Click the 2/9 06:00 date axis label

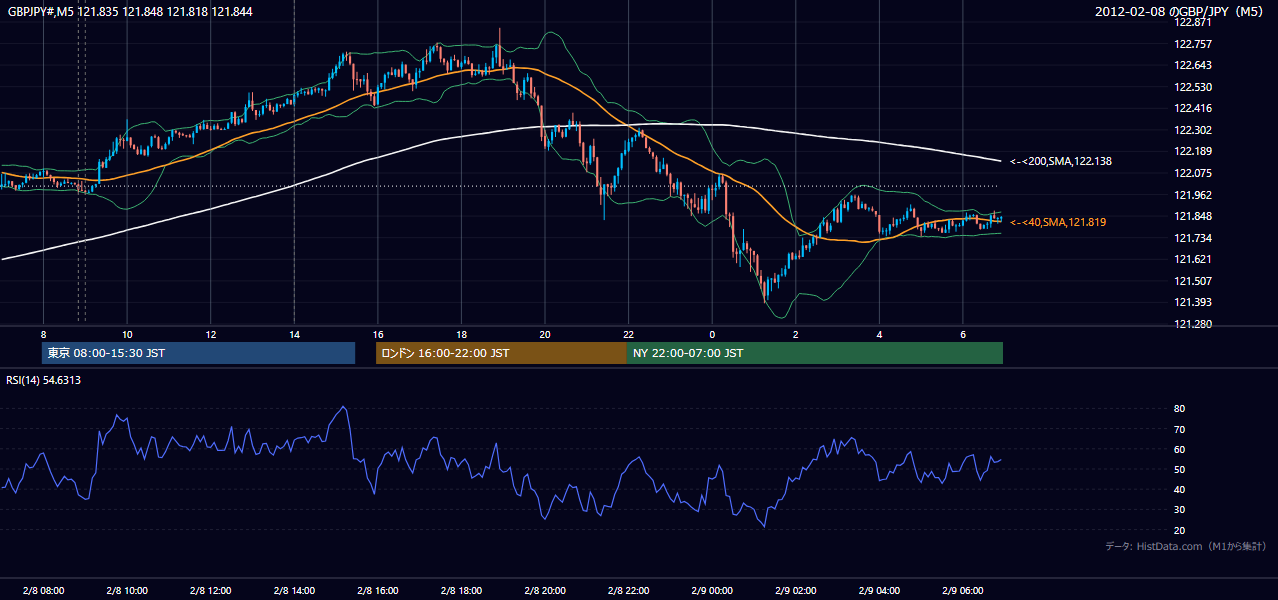coord(962,591)
